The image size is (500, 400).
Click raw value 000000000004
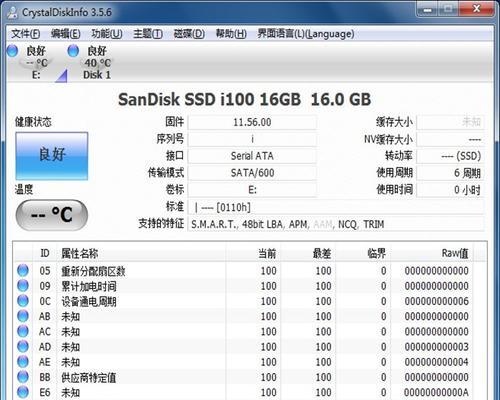[x=436, y=362]
